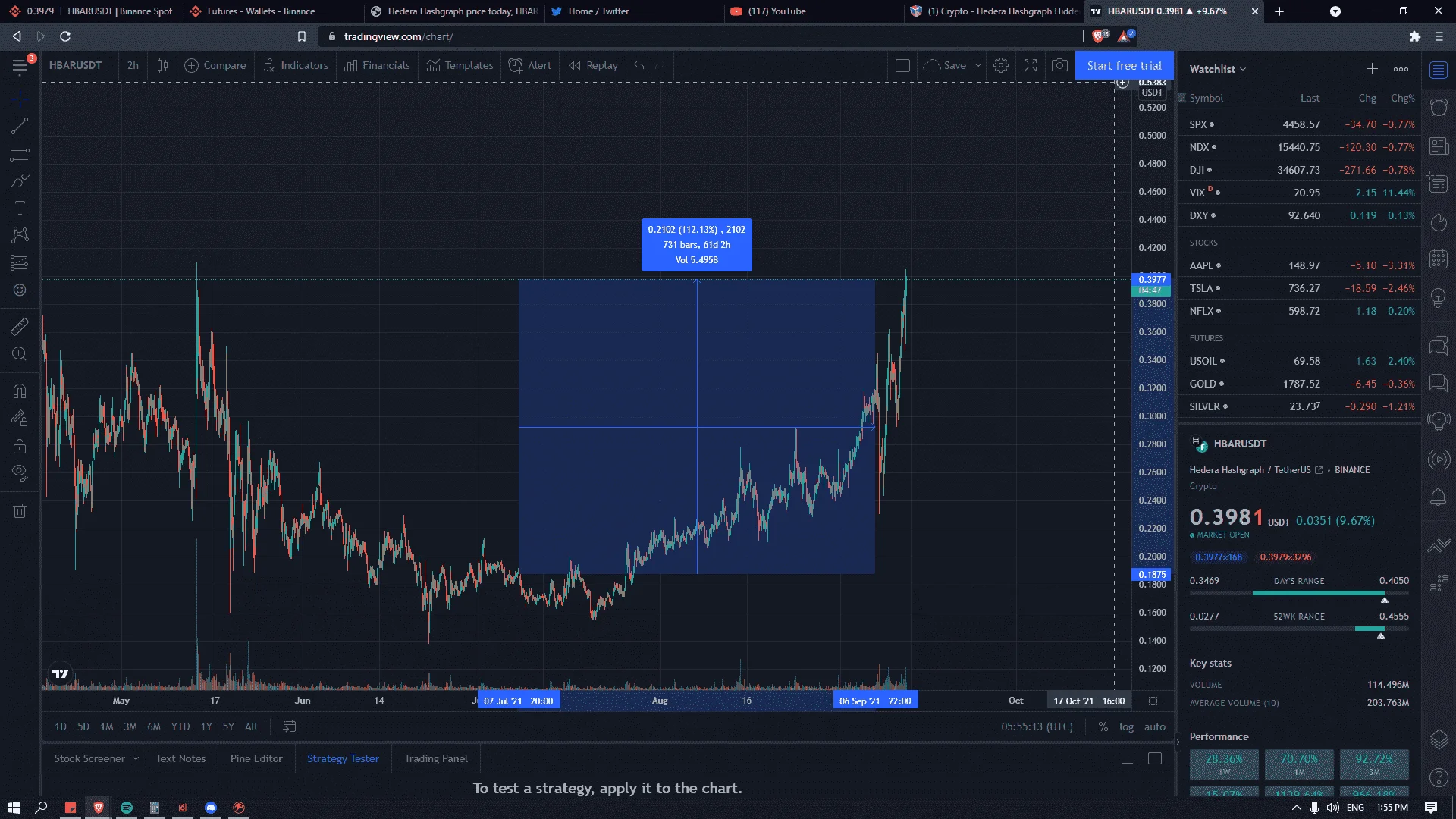This screenshot has height=819, width=1456.
Task: Click the trash icon to remove drawings
Action: pyautogui.click(x=20, y=510)
